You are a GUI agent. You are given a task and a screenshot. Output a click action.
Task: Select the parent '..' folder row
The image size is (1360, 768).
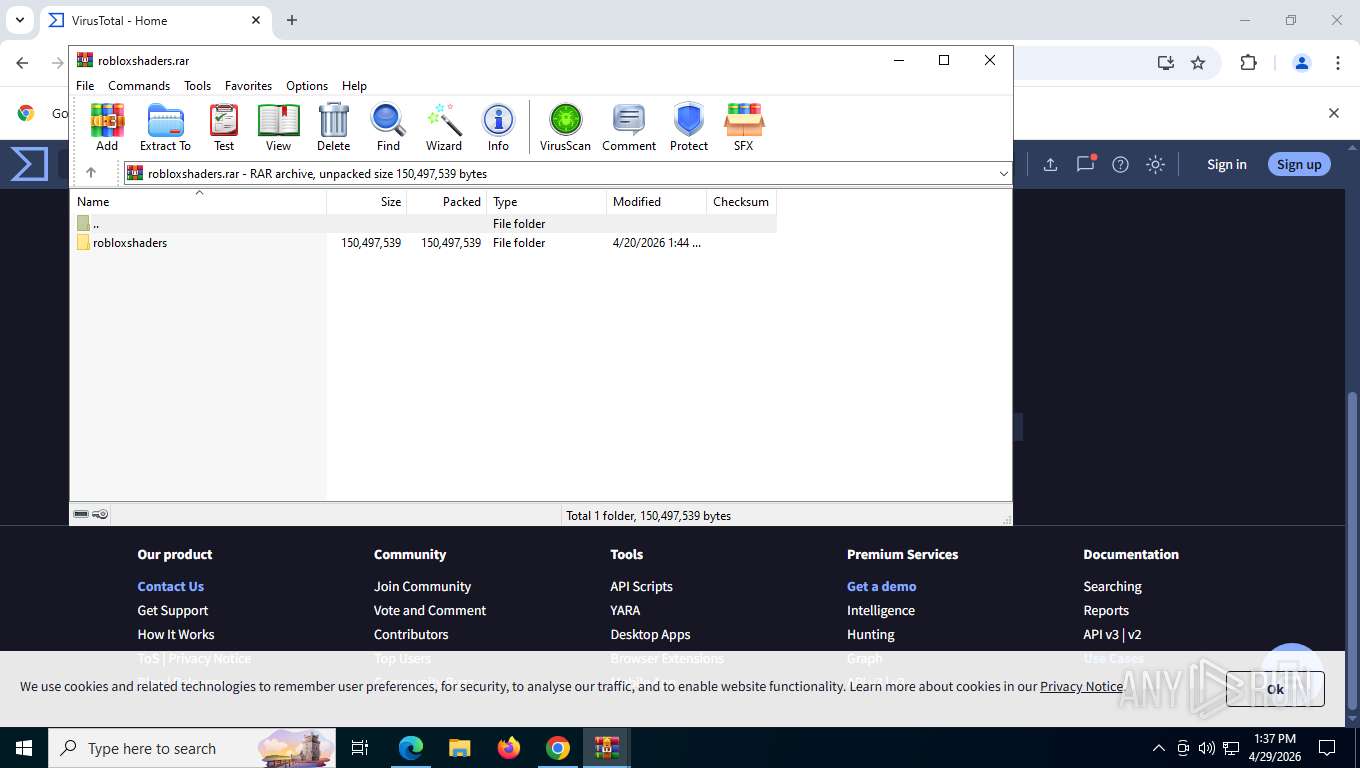(423, 224)
